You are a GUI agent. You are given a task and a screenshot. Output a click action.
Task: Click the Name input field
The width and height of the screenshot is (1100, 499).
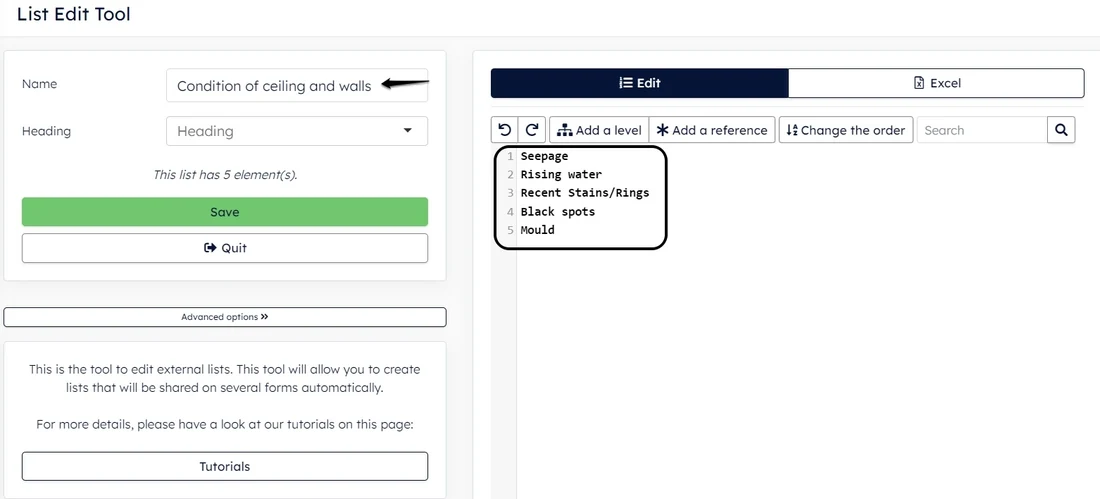[x=297, y=86]
